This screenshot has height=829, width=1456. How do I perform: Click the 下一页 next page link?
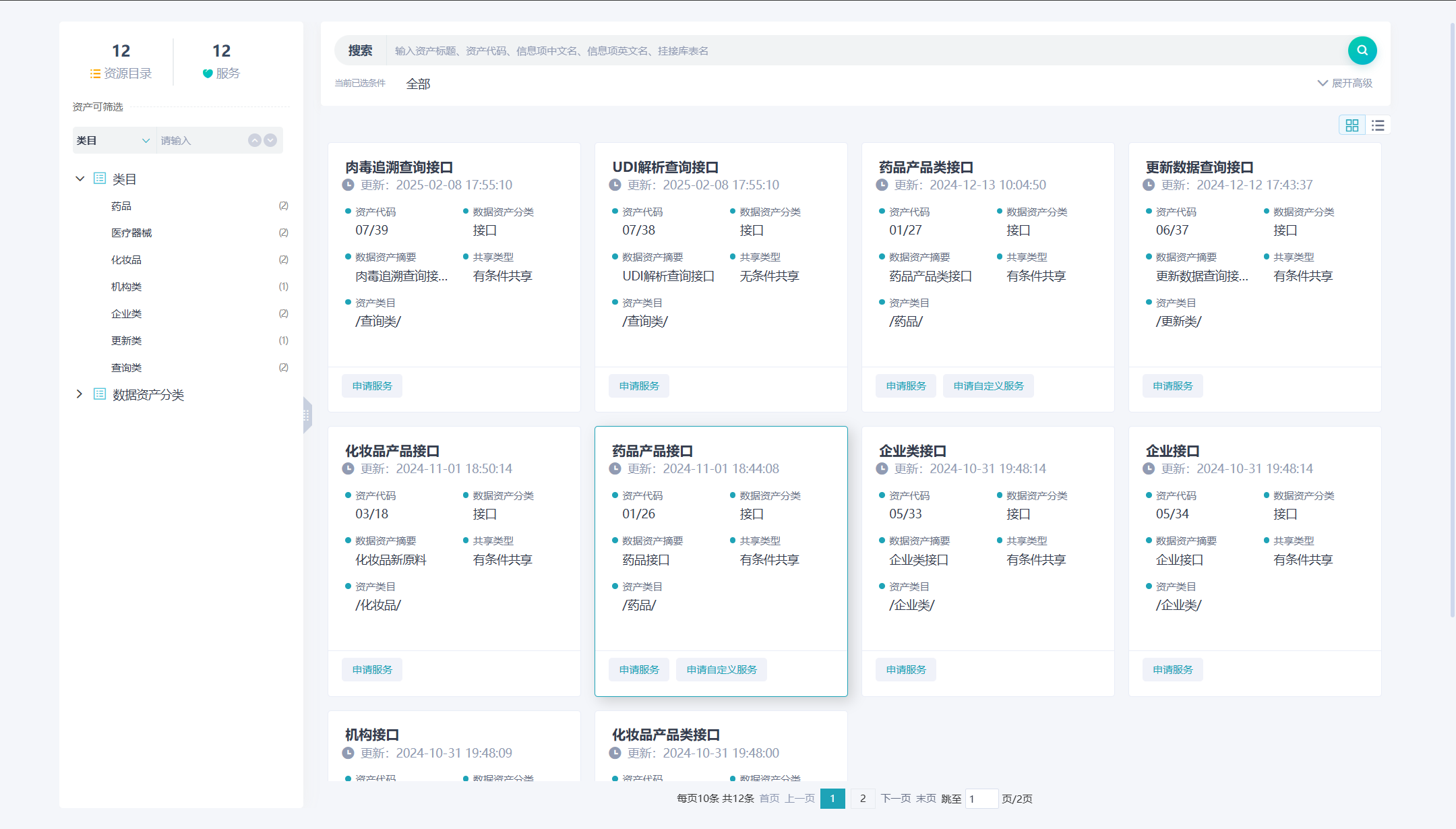click(x=895, y=799)
